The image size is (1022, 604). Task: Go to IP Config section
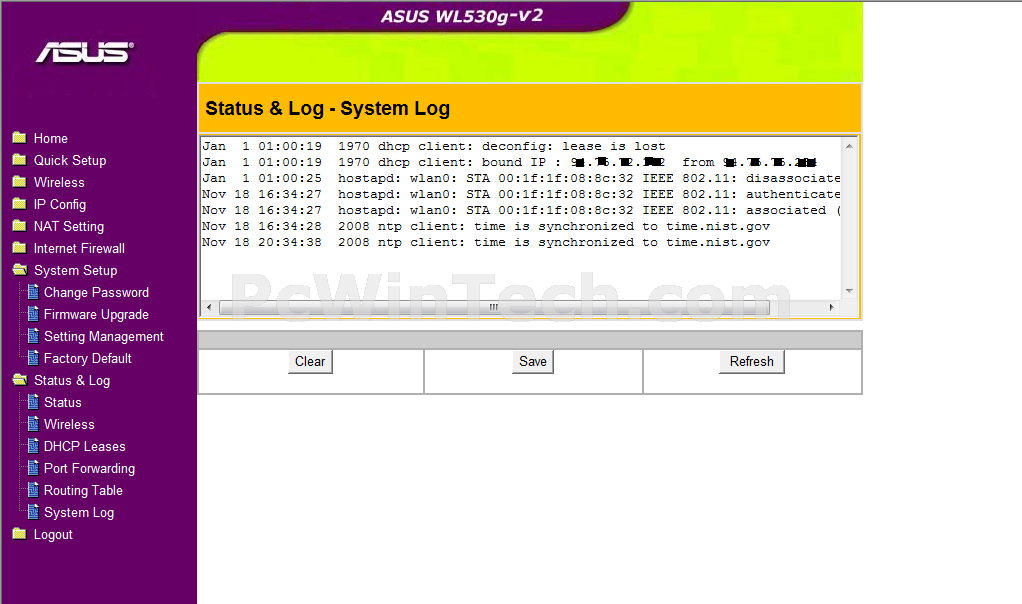60,205
